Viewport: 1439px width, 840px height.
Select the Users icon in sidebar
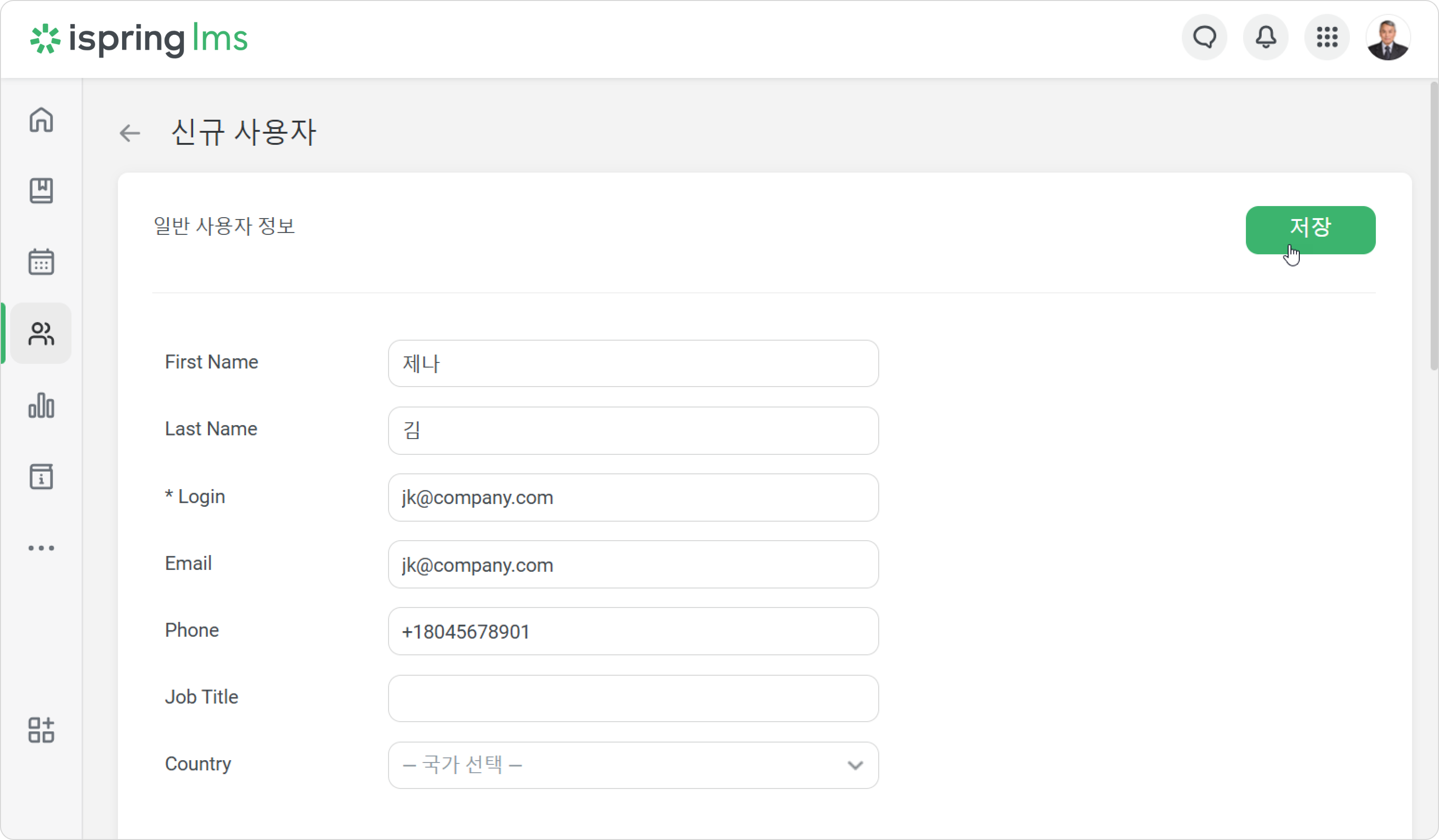pos(41,333)
